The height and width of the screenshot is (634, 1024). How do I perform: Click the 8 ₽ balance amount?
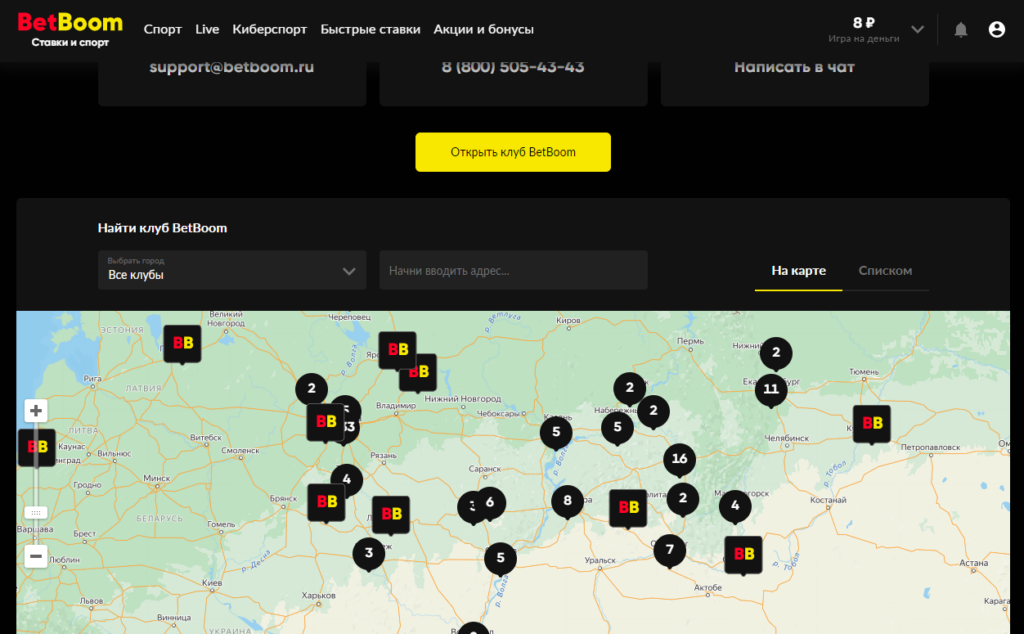point(863,23)
